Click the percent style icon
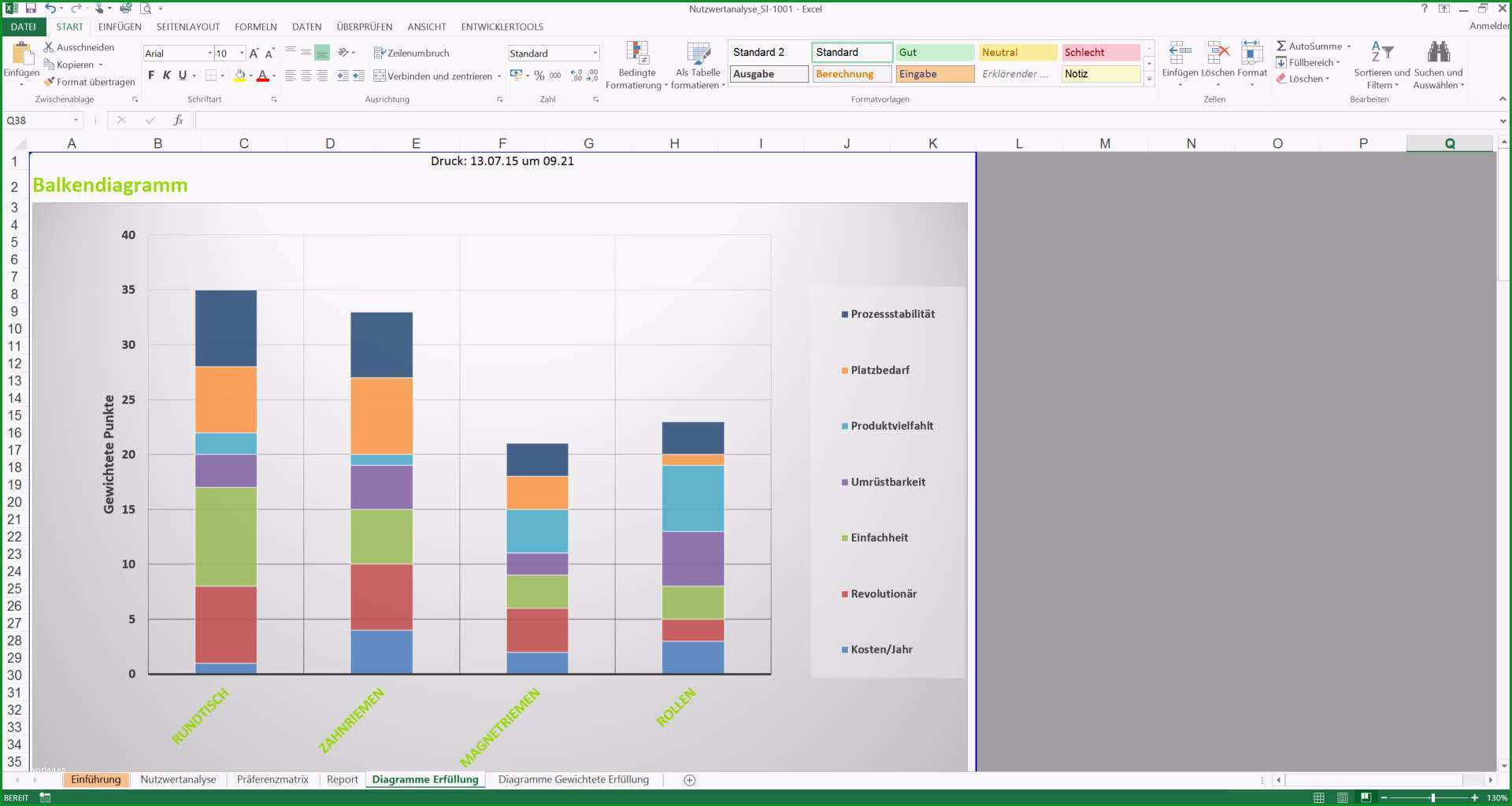Viewport: 1512px width, 806px height. click(x=539, y=76)
